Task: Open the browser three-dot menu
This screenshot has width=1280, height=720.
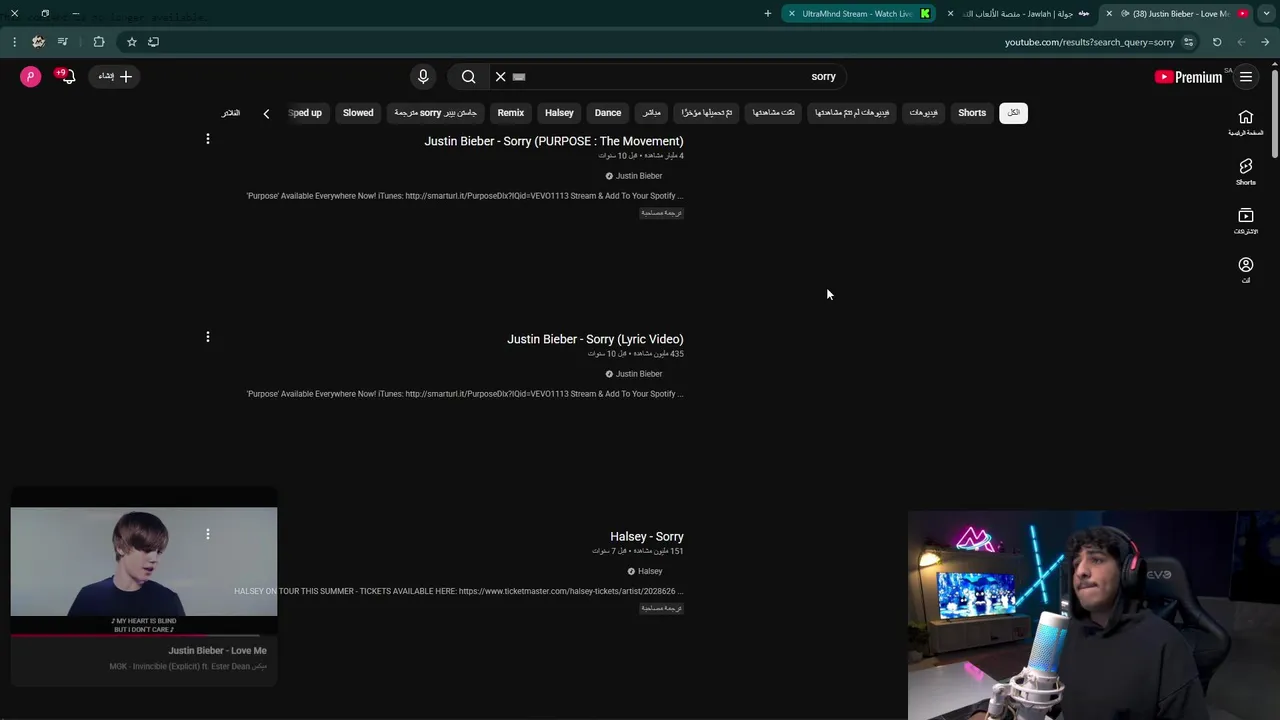Action: (14, 42)
